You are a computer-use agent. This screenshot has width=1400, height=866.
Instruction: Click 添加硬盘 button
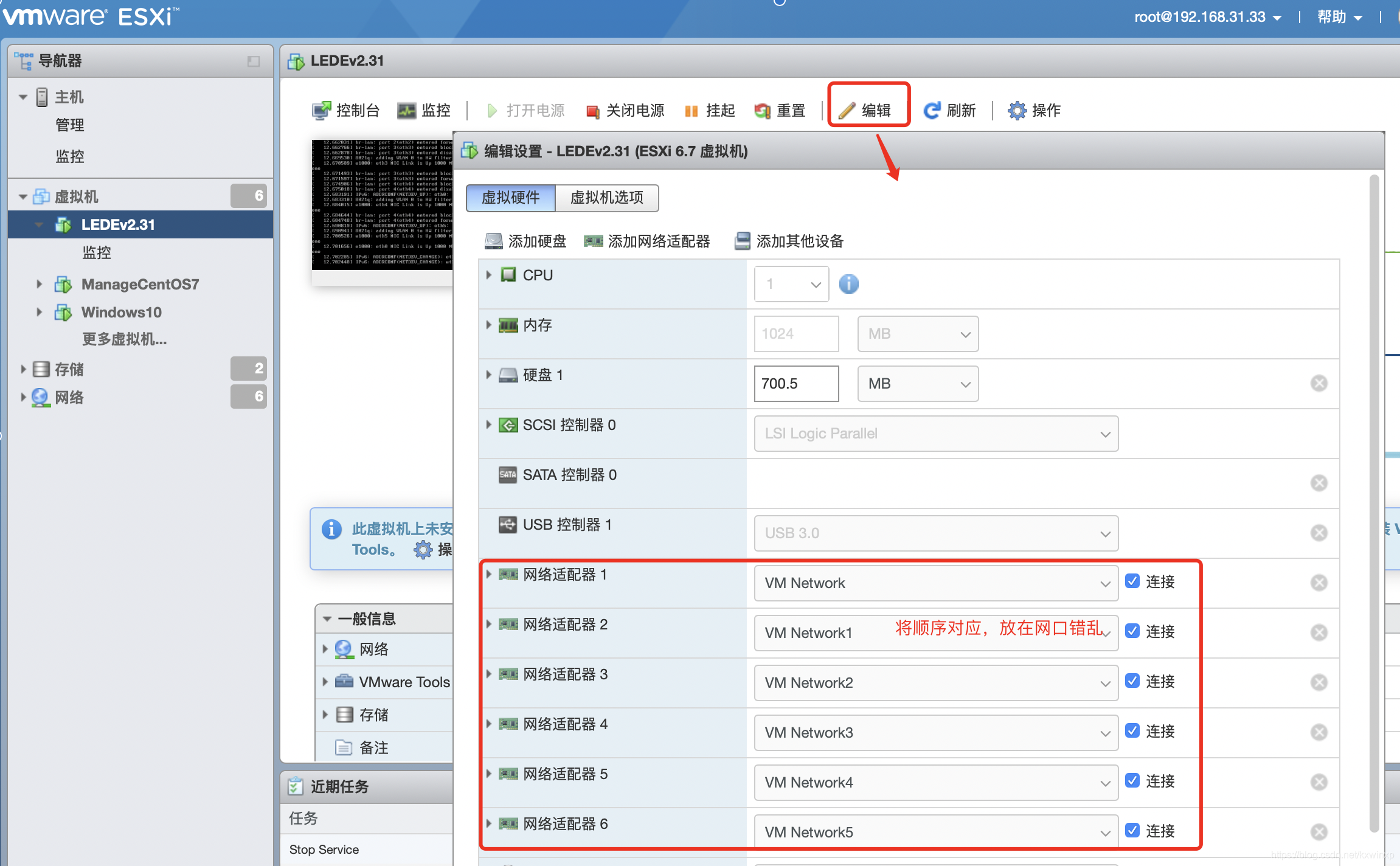(524, 239)
